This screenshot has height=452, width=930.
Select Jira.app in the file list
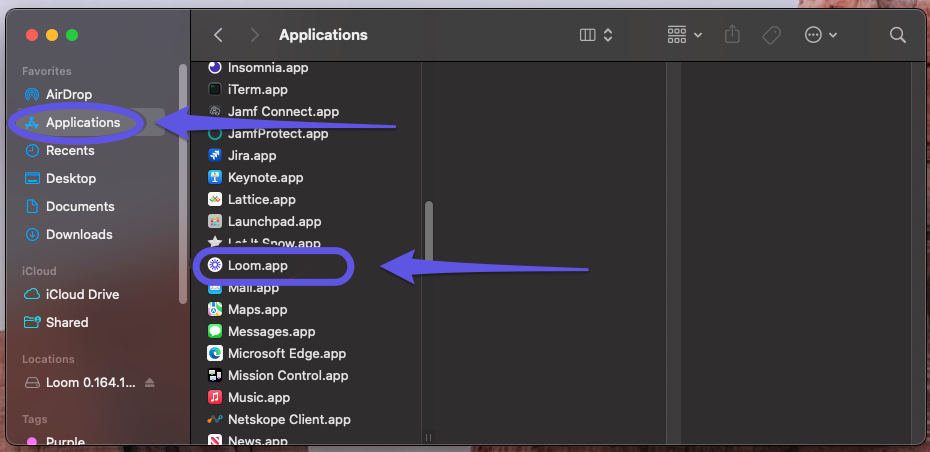click(252, 155)
